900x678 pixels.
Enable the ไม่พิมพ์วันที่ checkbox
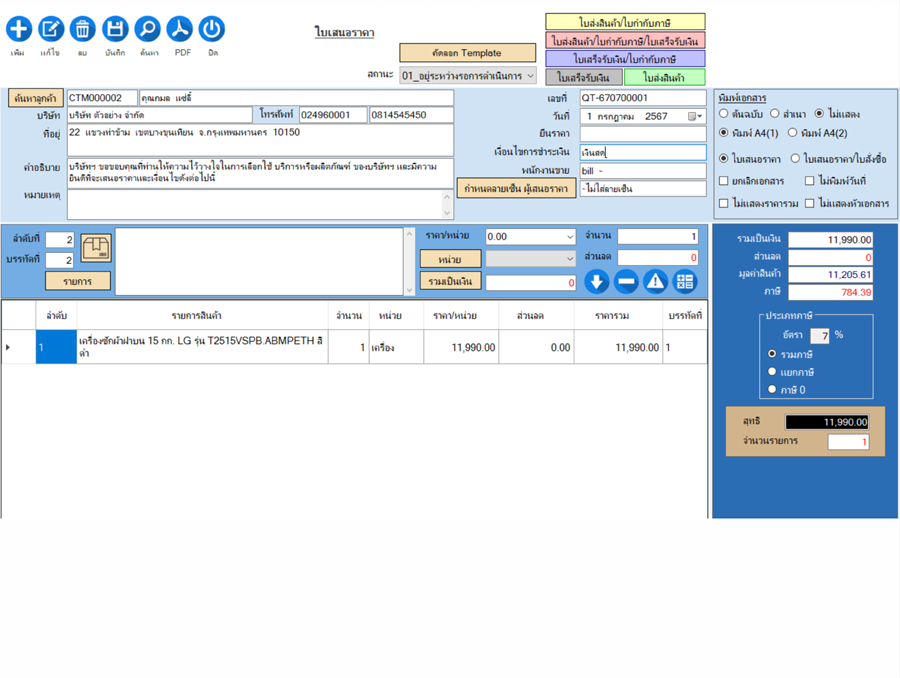coord(810,181)
